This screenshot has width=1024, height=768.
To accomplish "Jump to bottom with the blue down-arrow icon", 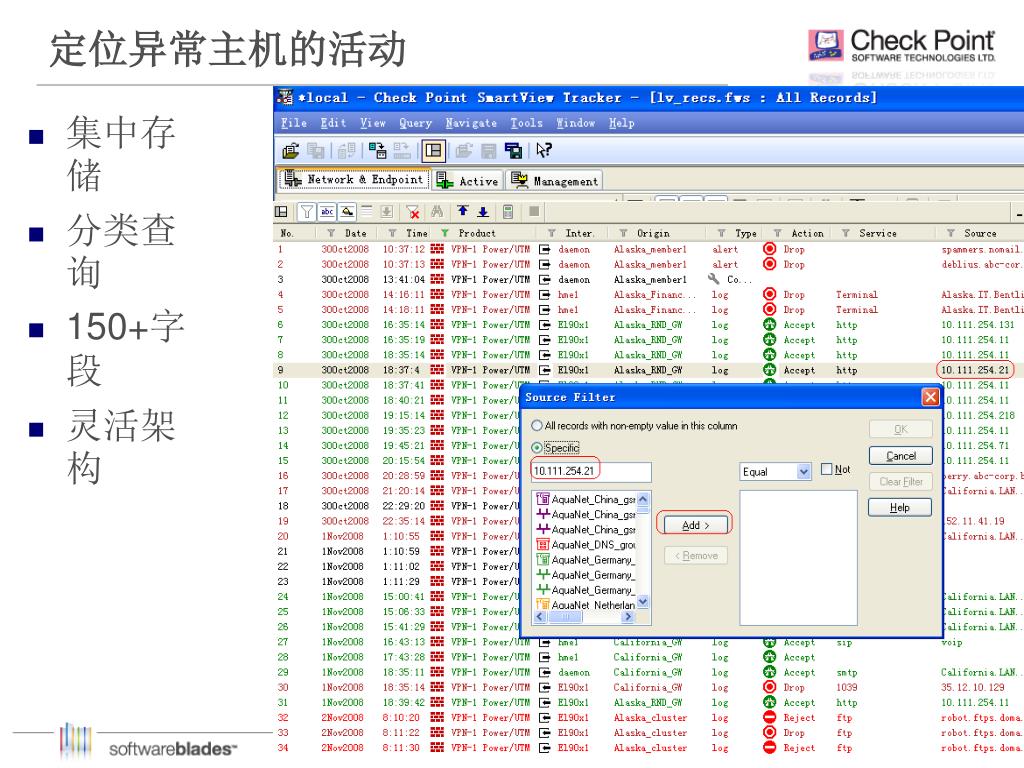I will [x=483, y=212].
